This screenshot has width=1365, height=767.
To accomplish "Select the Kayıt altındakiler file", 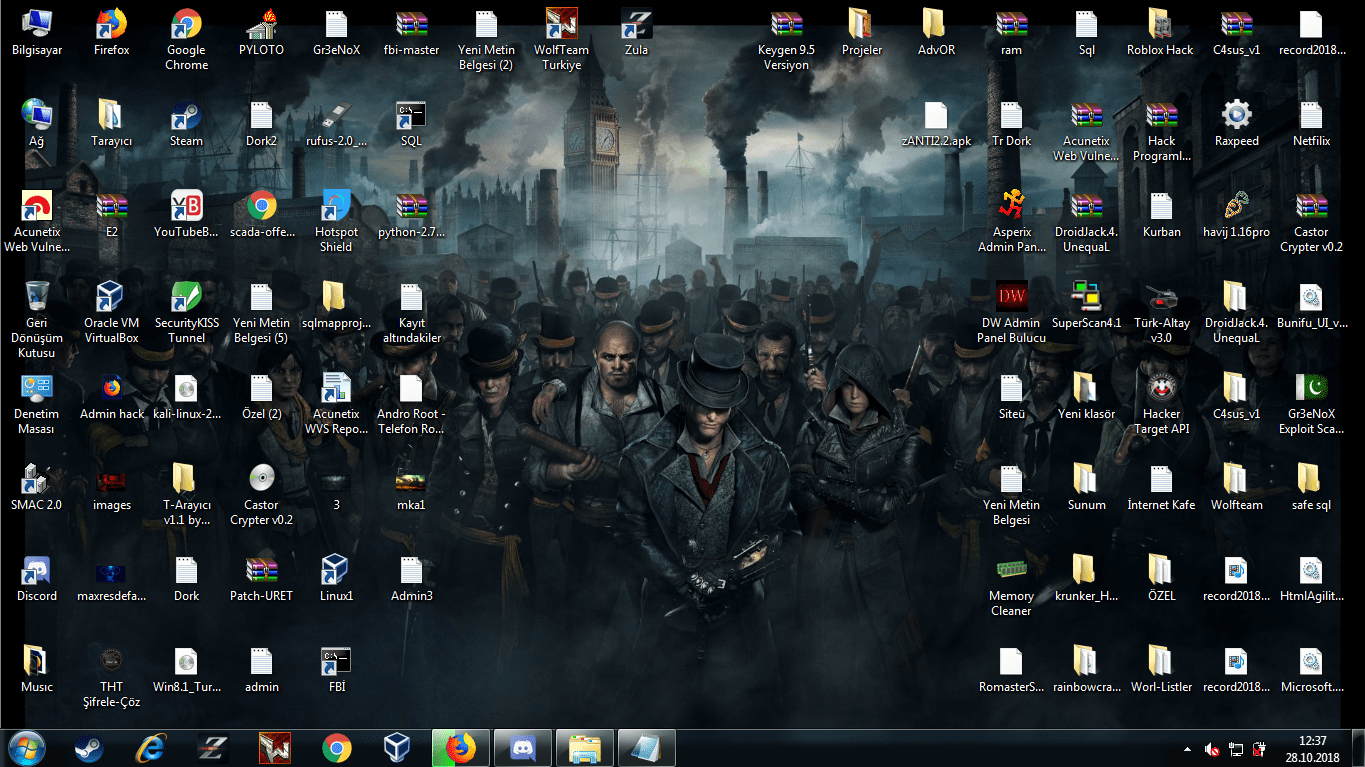I will 412,313.
